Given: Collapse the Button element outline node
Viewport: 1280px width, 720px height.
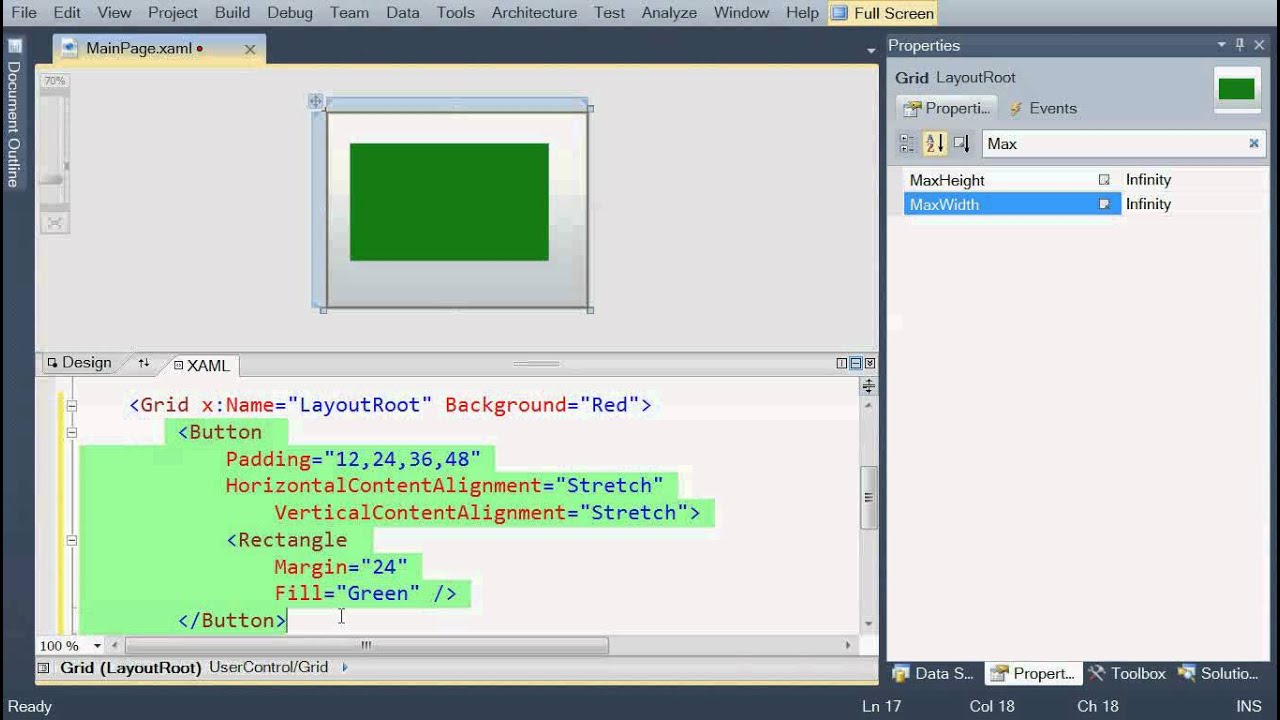Looking at the screenshot, I should (x=71, y=432).
